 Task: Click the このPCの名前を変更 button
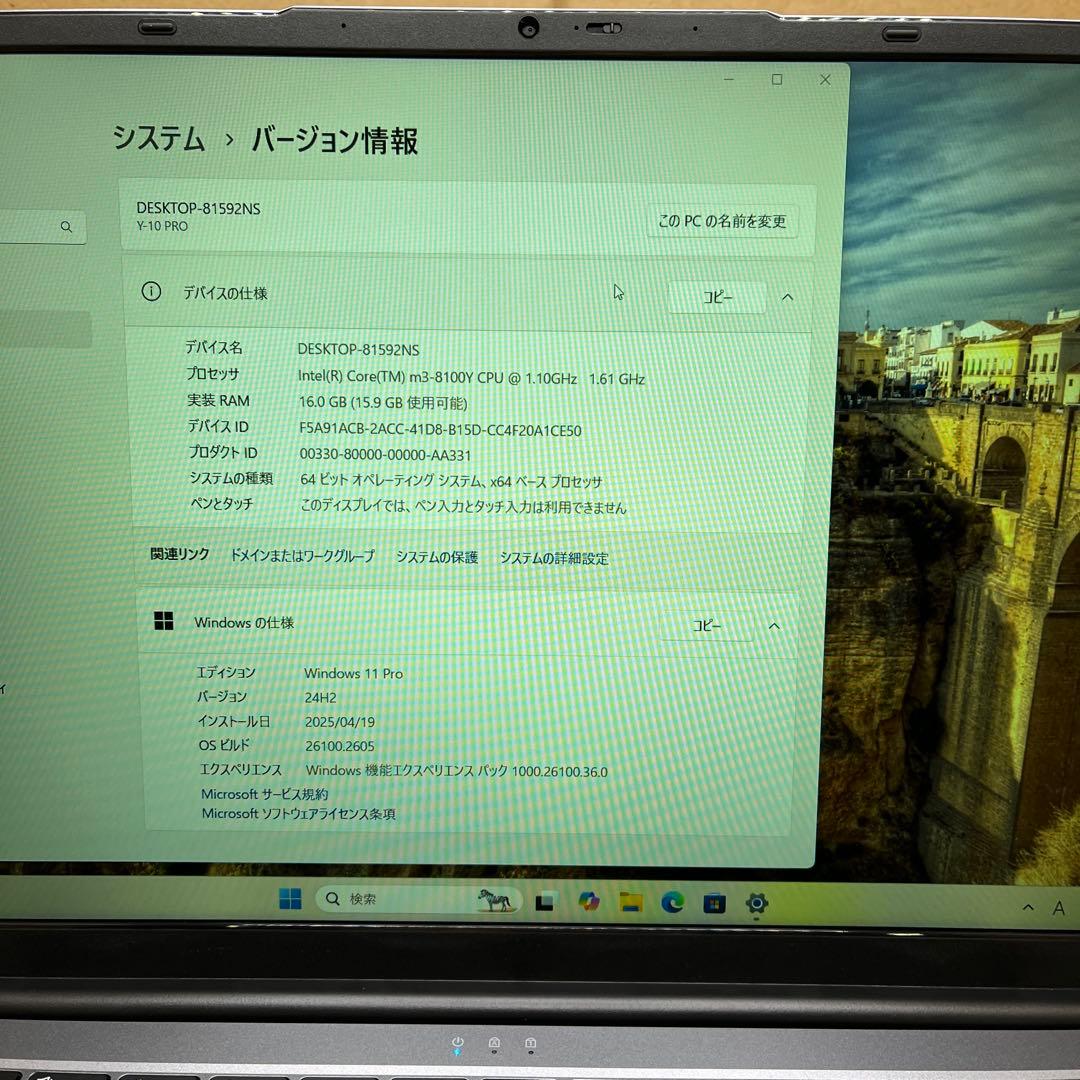(x=724, y=221)
